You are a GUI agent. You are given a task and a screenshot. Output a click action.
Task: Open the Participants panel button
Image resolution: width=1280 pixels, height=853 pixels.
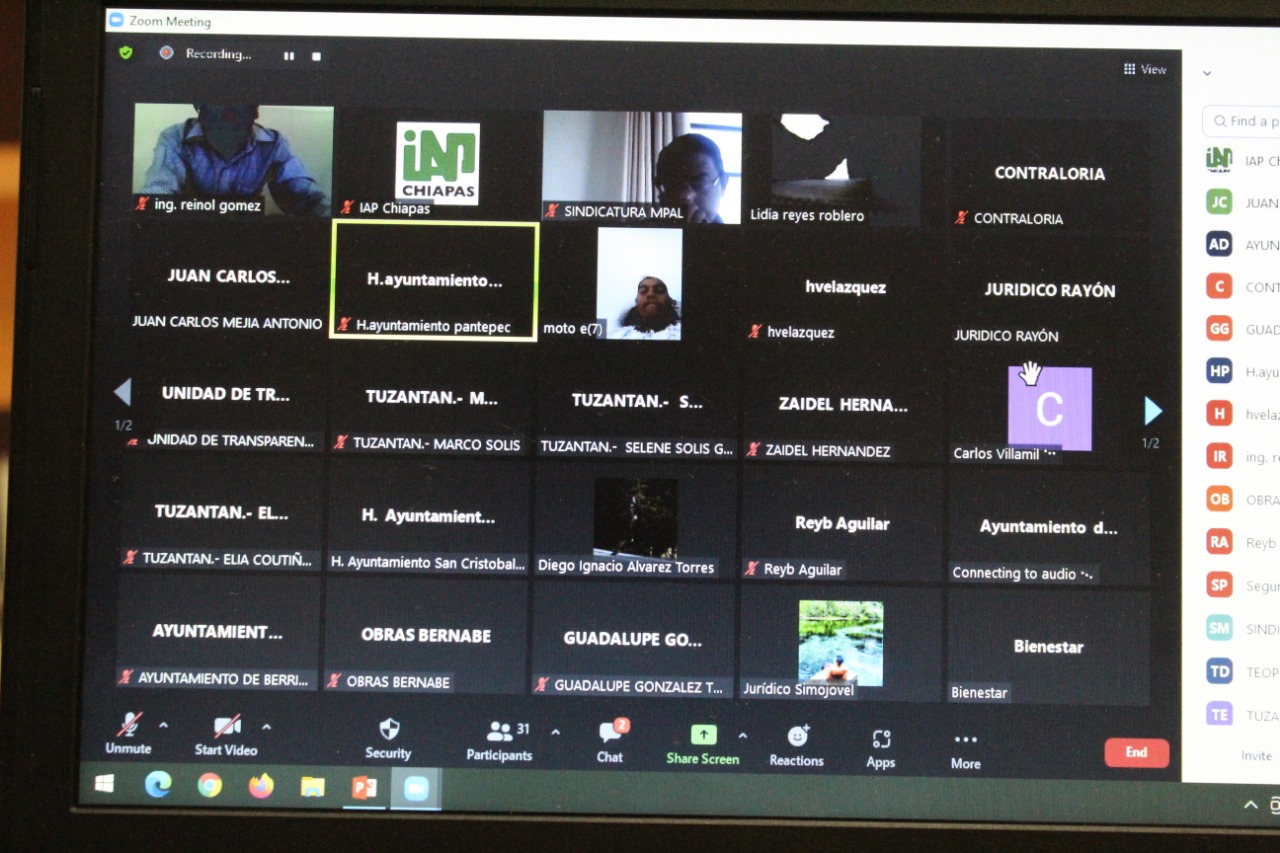coord(499,741)
